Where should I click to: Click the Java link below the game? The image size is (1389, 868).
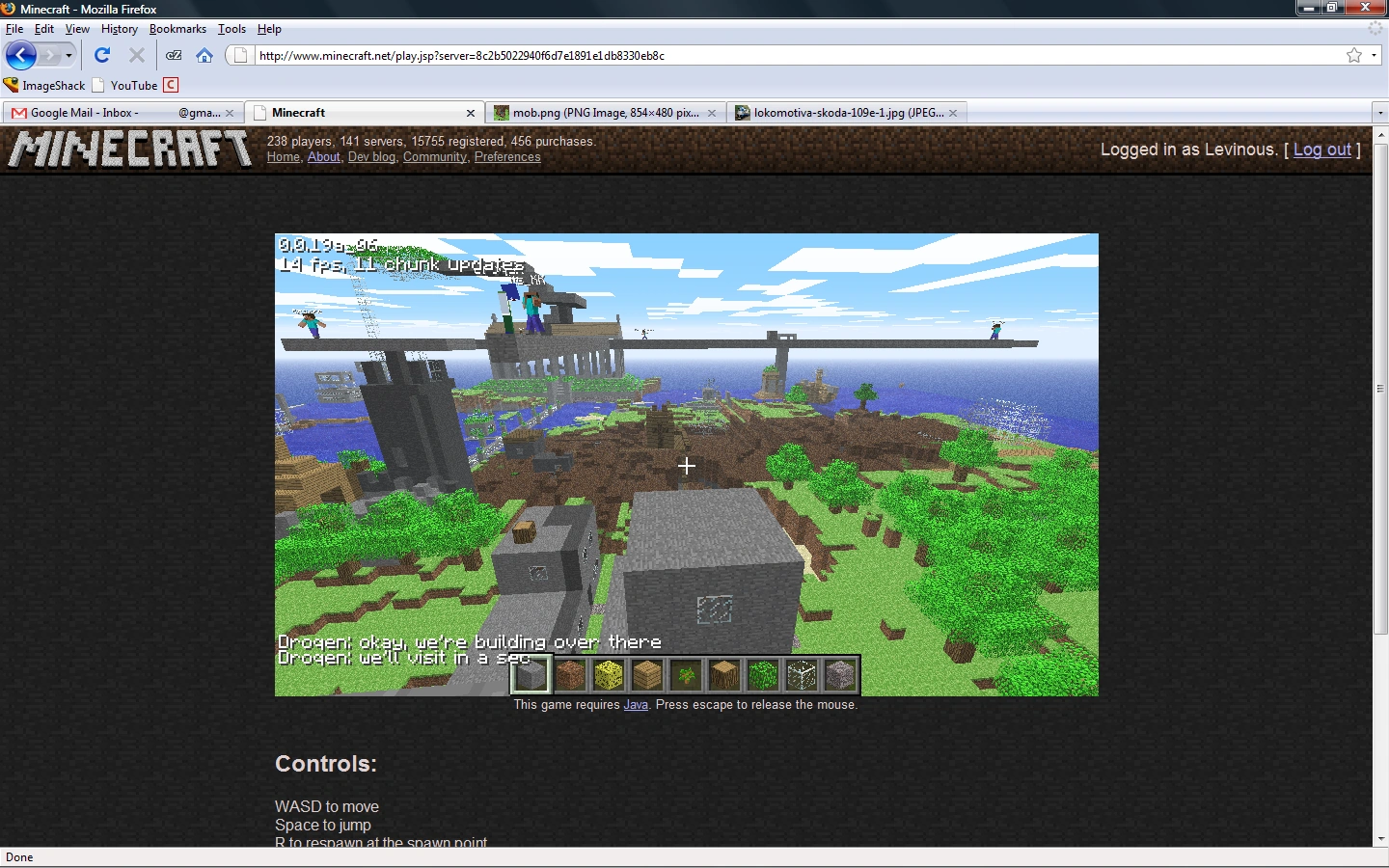(636, 705)
